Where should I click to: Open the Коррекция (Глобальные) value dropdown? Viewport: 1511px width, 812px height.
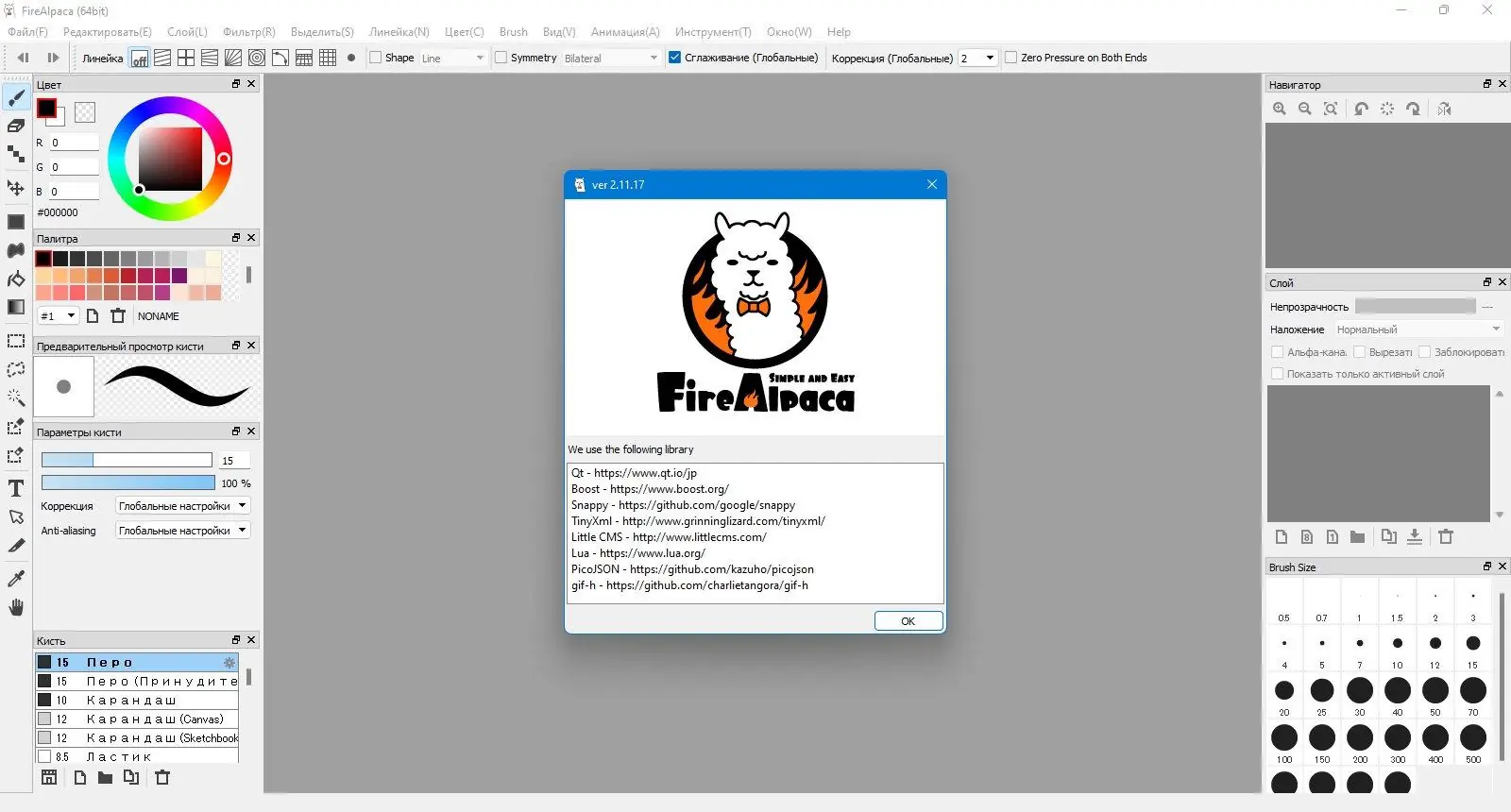click(x=977, y=58)
